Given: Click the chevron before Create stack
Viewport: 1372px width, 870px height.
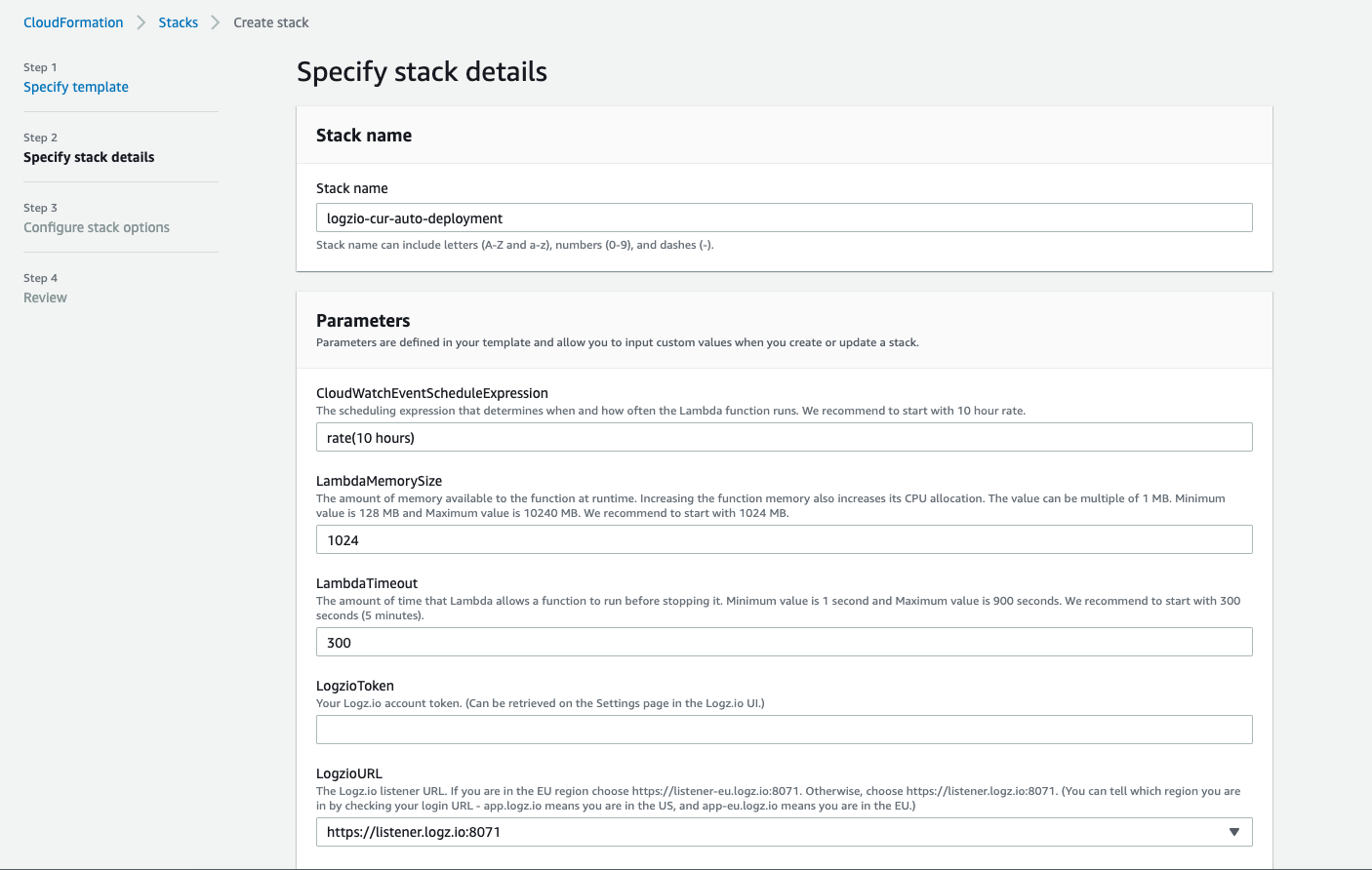Looking at the screenshot, I should [x=216, y=22].
